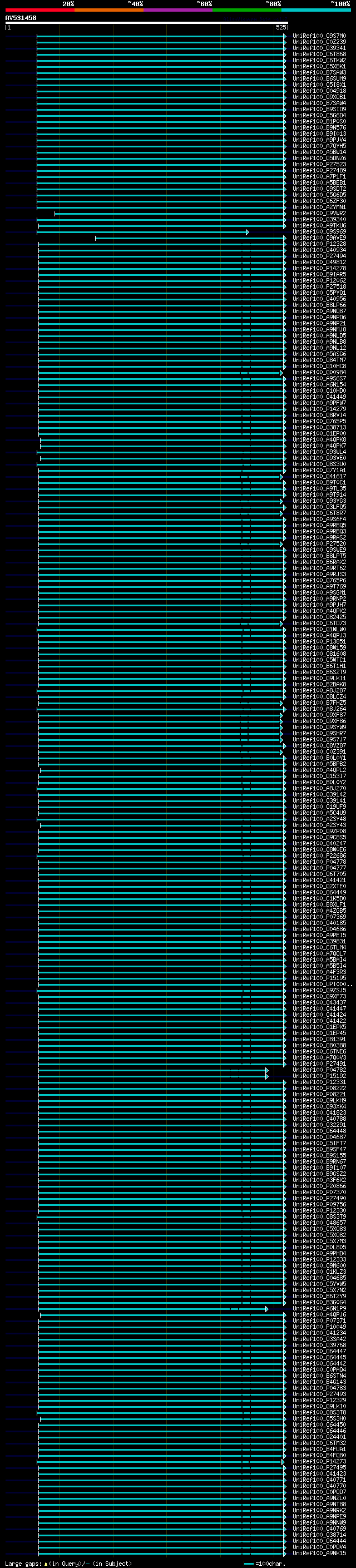
Task: Select hit label UniRef100_C6TKW2
Action: pos(319,60)
